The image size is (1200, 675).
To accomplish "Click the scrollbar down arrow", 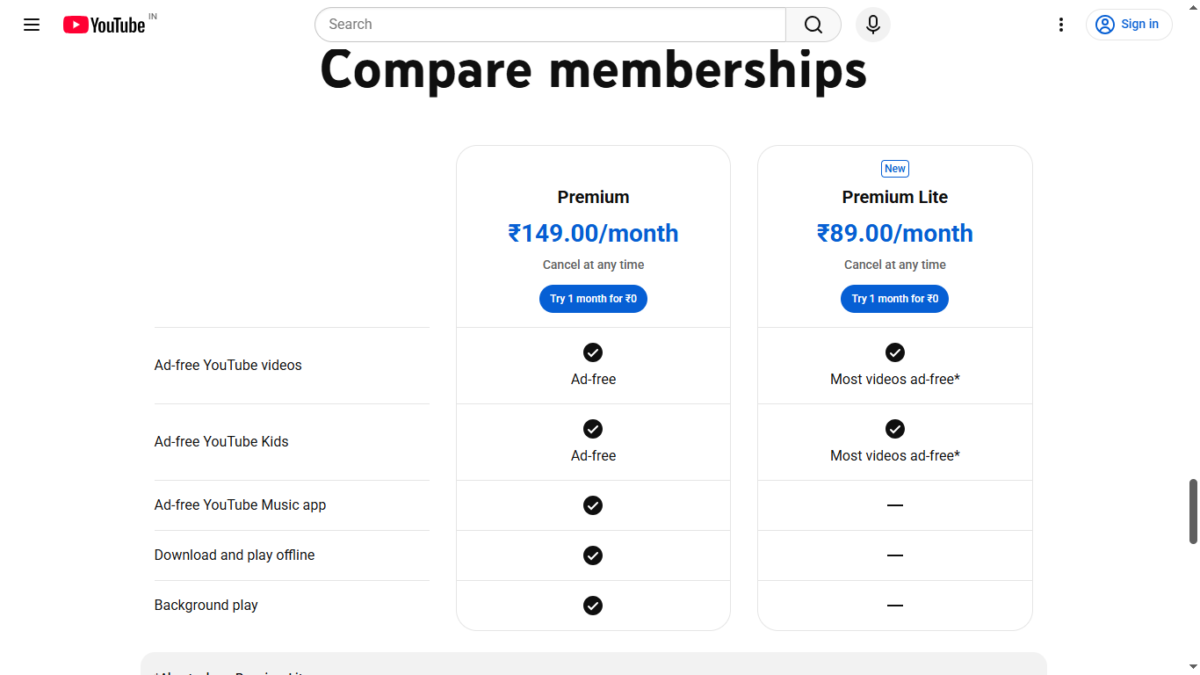I will 1191,666.
